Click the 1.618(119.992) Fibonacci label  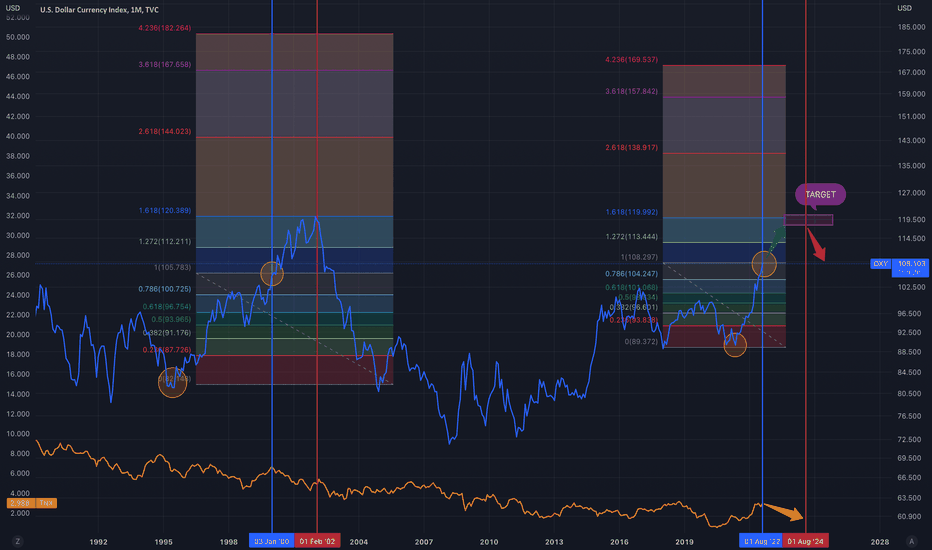[631, 212]
